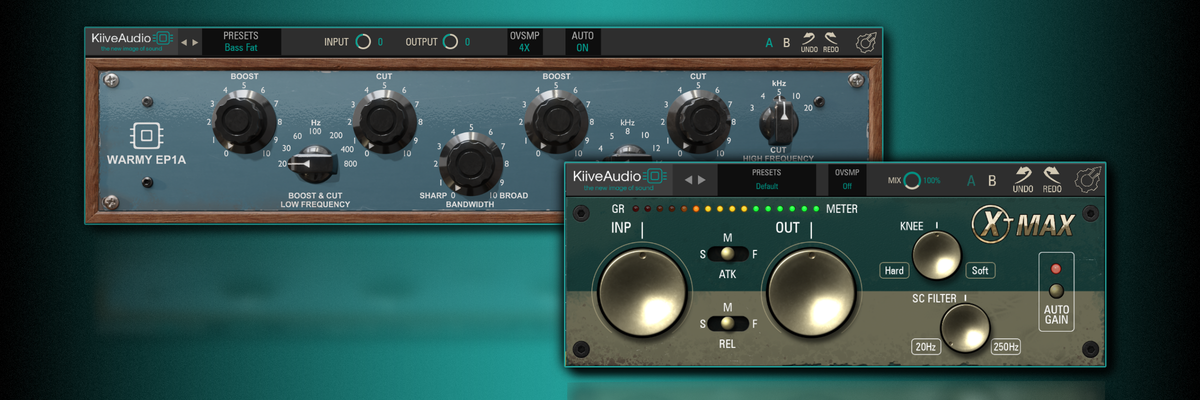1200x400 pixels.
Task: Click the X-MAX logo
Action: tap(1025, 224)
